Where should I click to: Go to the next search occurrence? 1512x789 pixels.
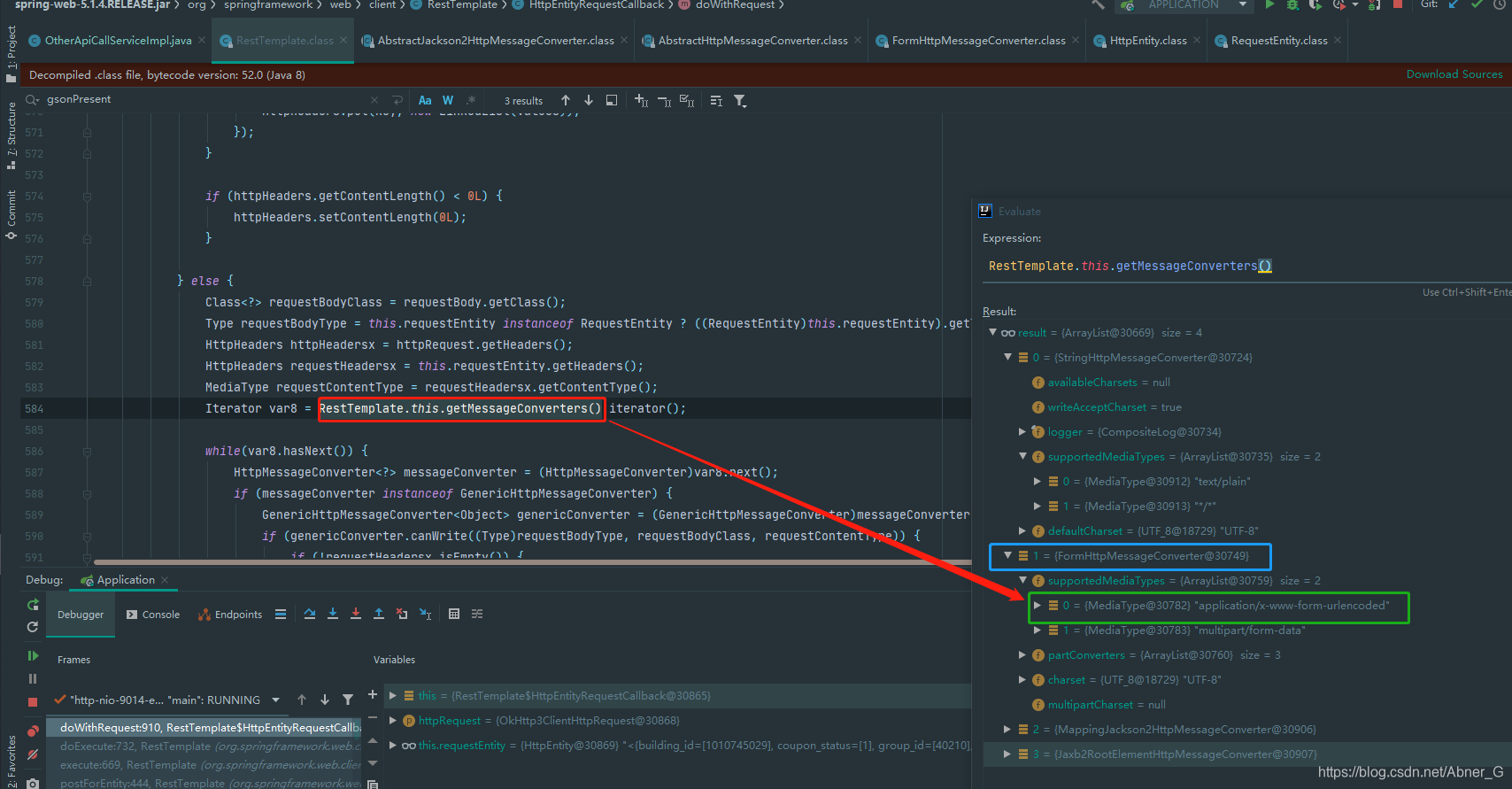pos(589,100)
